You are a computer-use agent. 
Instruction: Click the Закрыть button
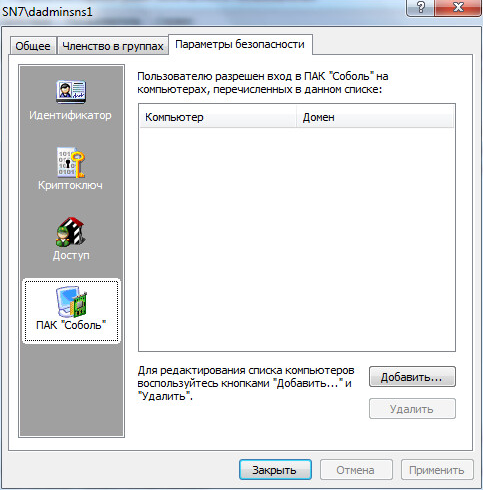275,470
